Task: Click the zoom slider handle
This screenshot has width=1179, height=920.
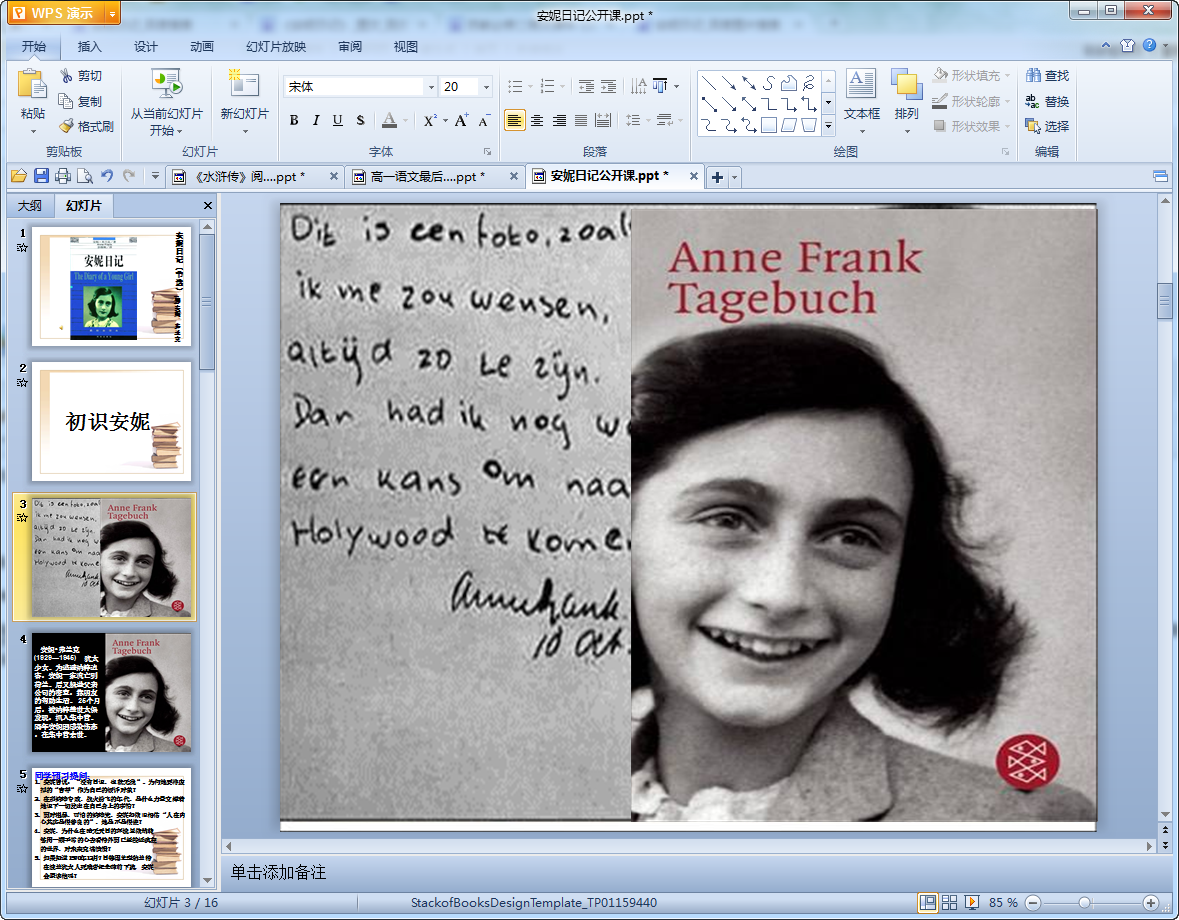Action: (x=1084, y=903)
